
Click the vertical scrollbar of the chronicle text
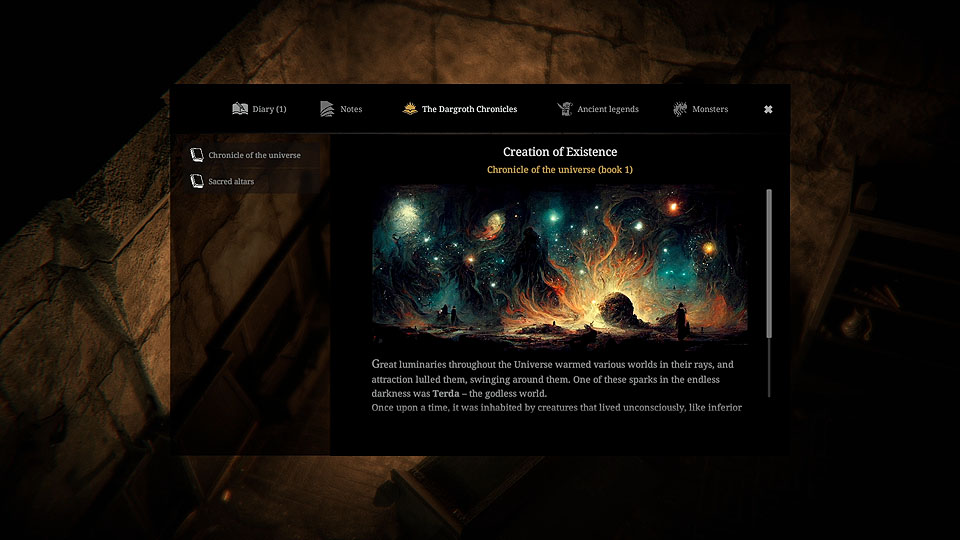(x=769, y=262)
